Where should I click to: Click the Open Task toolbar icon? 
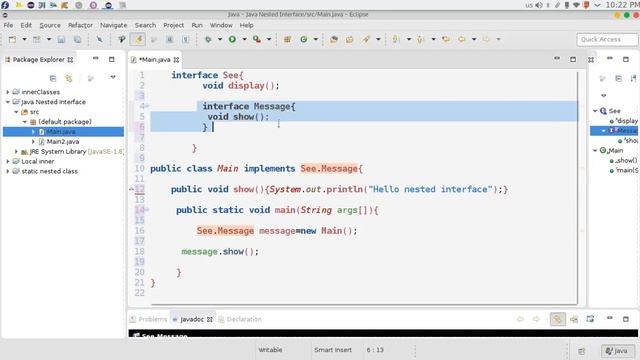[349, 39]
